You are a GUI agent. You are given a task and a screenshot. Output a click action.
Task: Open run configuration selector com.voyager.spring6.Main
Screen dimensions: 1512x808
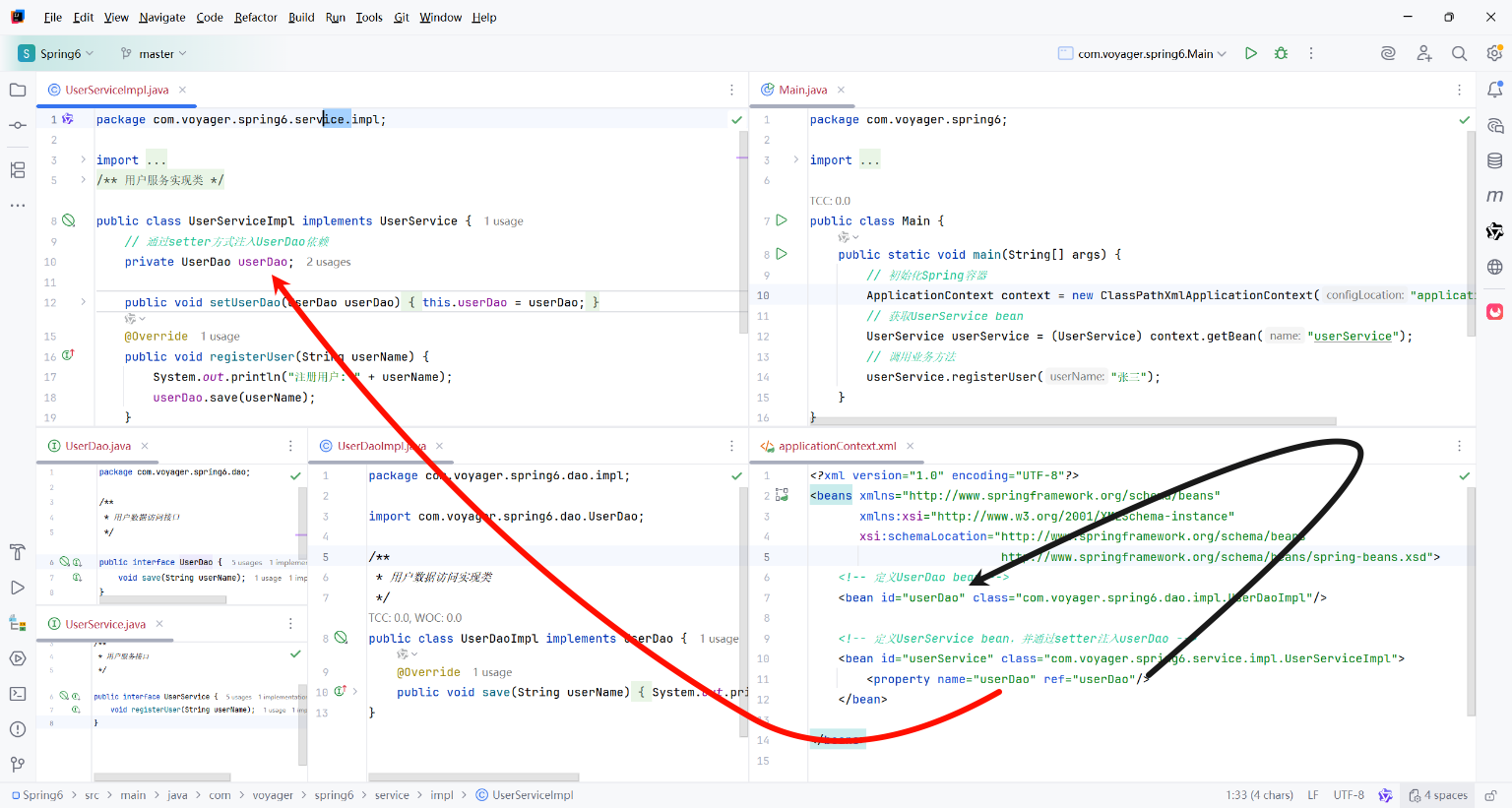[1142, 53]
